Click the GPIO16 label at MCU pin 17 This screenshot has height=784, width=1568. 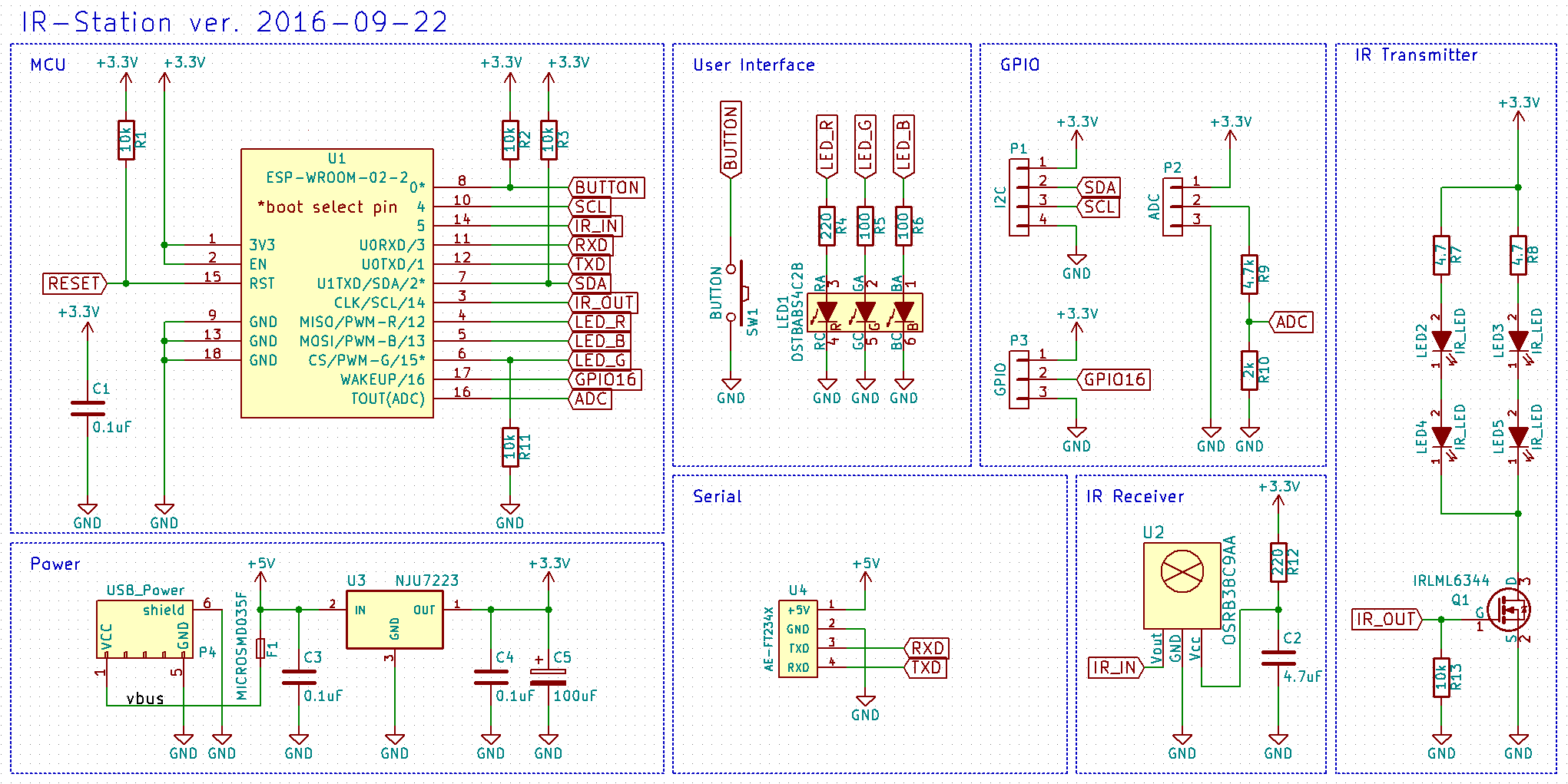click(x=605, y=379)
